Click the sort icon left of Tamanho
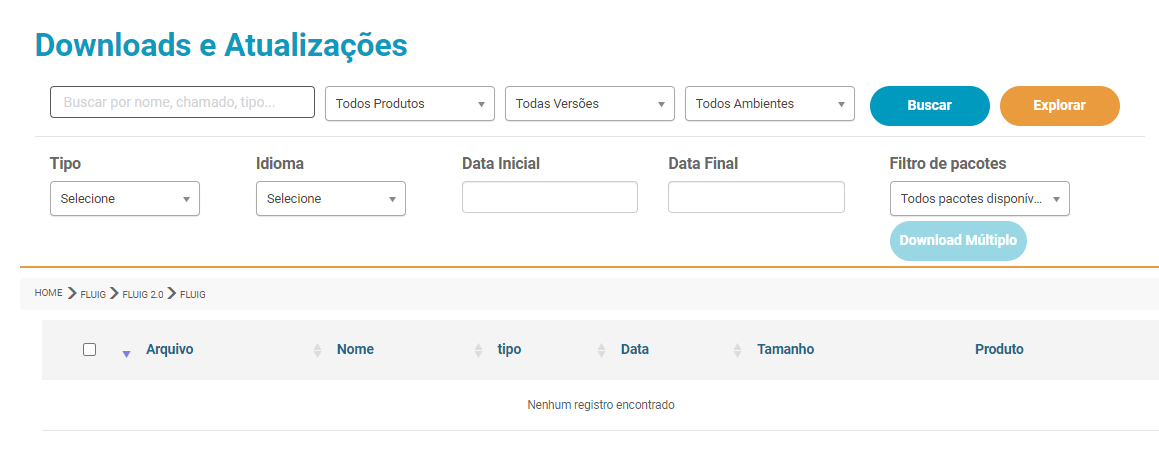The image size is (1159, 453). (737, 350)
